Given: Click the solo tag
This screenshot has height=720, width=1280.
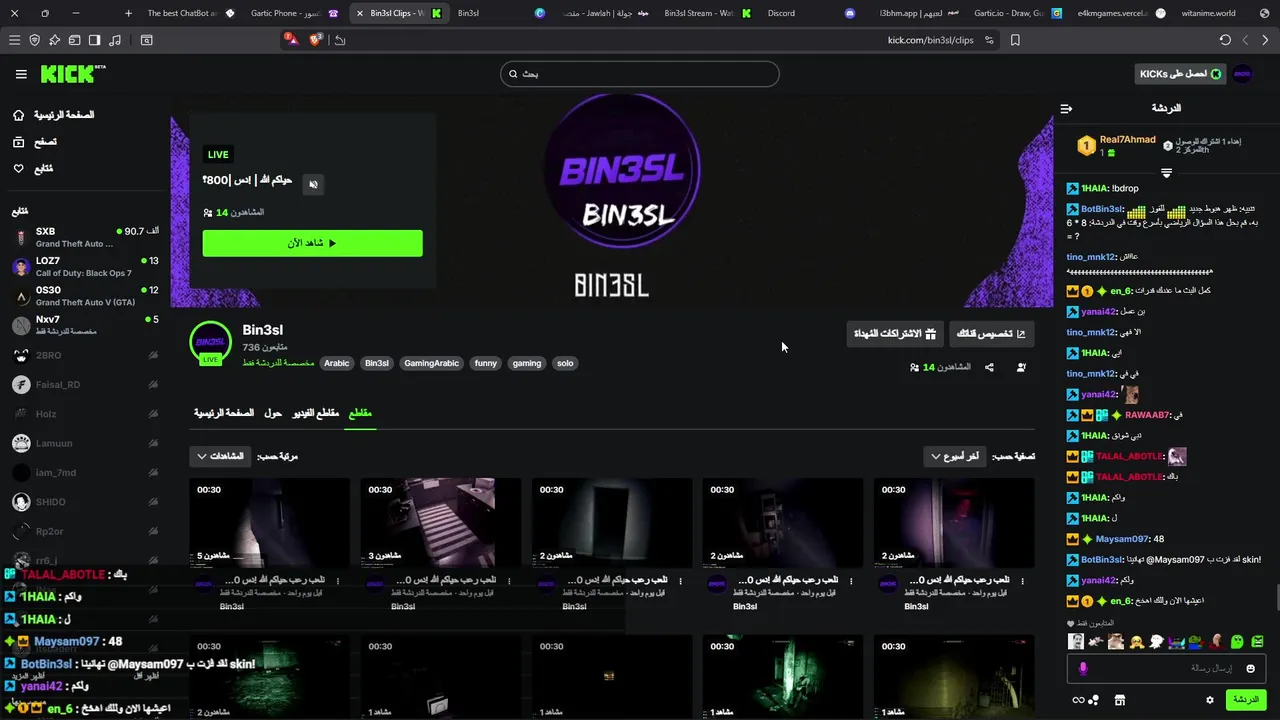Looking at the screenshot, I should coord(565,363).
